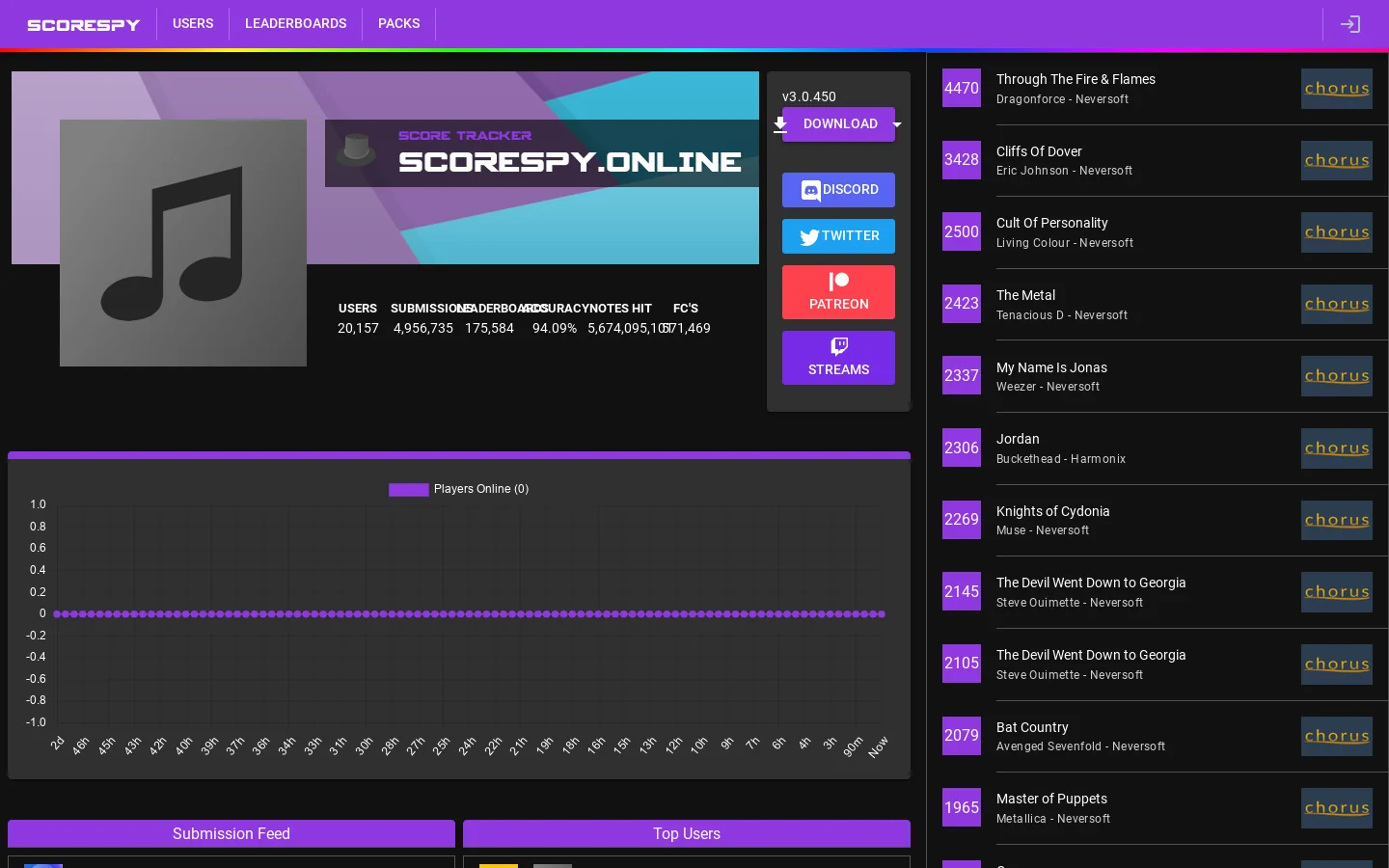Click the chorus icon for Bat Country
This screenshot has height=868, width=1389.
(x=1336, y=737)
